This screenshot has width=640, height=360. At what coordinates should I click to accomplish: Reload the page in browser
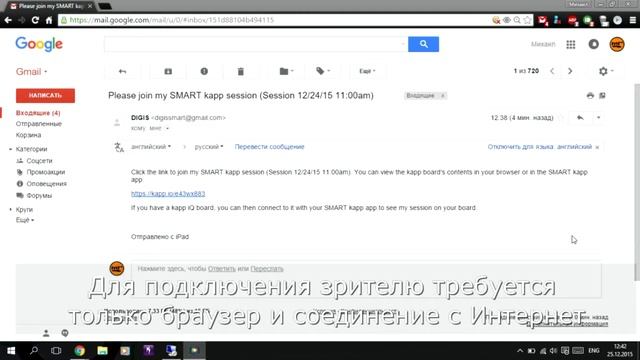(x=35, y=20)
